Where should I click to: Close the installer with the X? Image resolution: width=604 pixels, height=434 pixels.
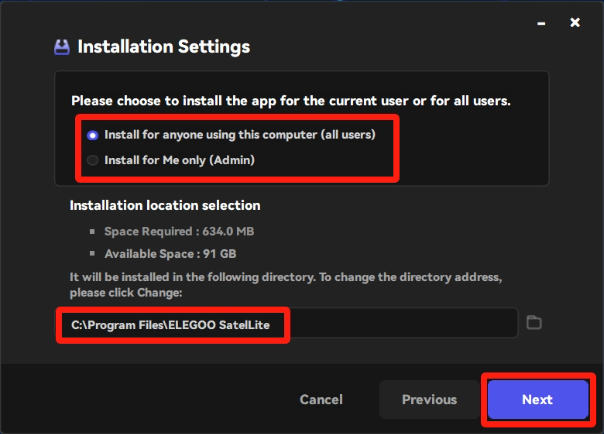(x=575, y=22)
